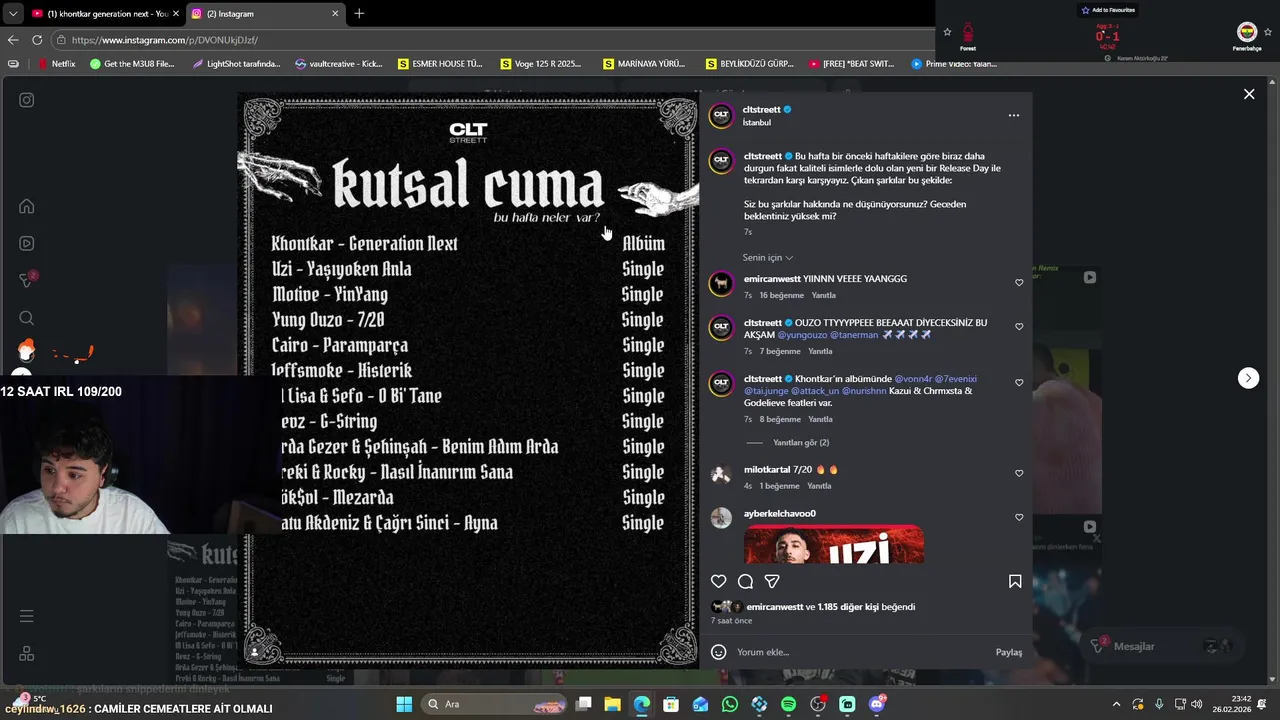Viewport: 1280px width, 720px height.
Task: Reply to milotkartal's comment
Action: tap(819, 486)
